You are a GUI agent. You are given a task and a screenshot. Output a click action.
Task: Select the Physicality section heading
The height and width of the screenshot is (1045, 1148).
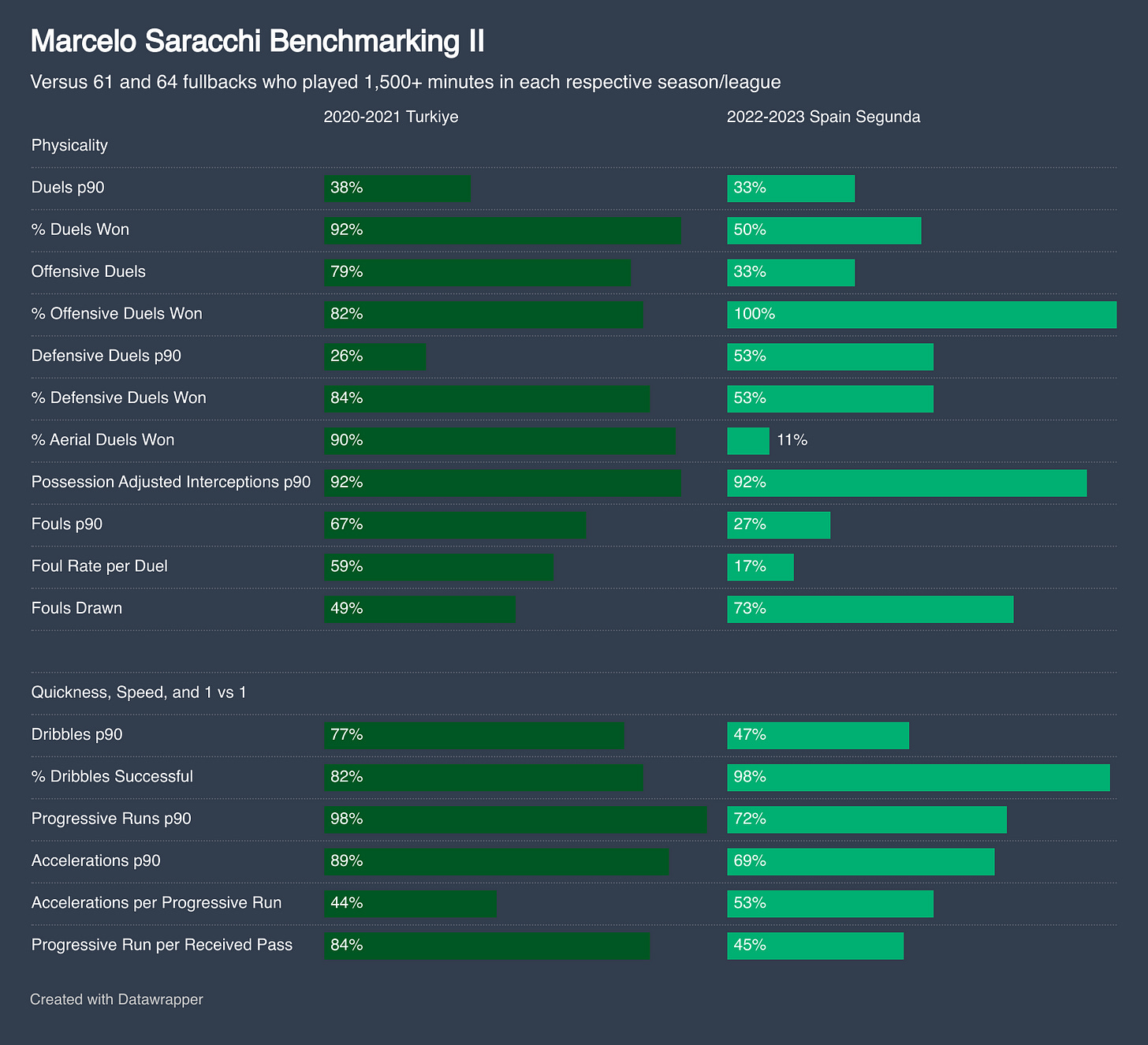[69, 145]
